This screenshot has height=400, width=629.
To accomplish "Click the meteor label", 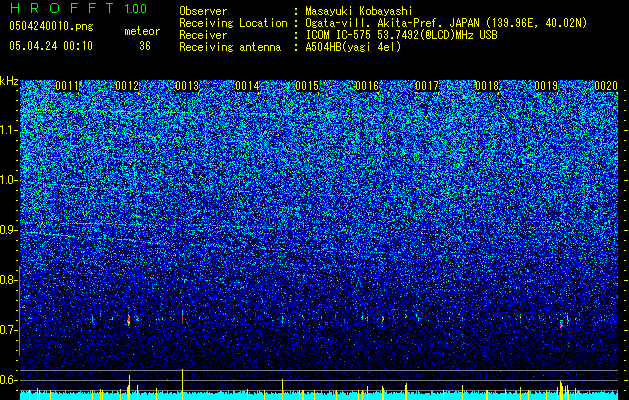I will point(142,31).
